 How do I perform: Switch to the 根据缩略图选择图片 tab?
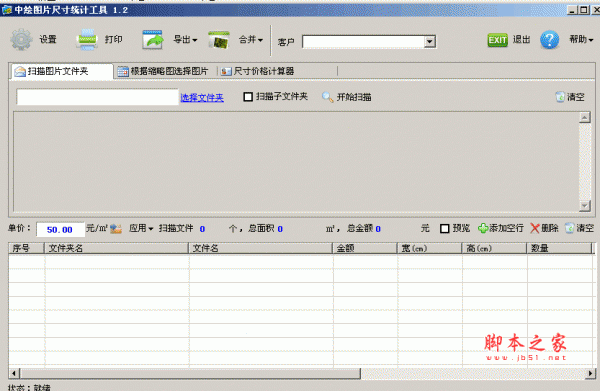pyautogui.click(x=163, y=71)
